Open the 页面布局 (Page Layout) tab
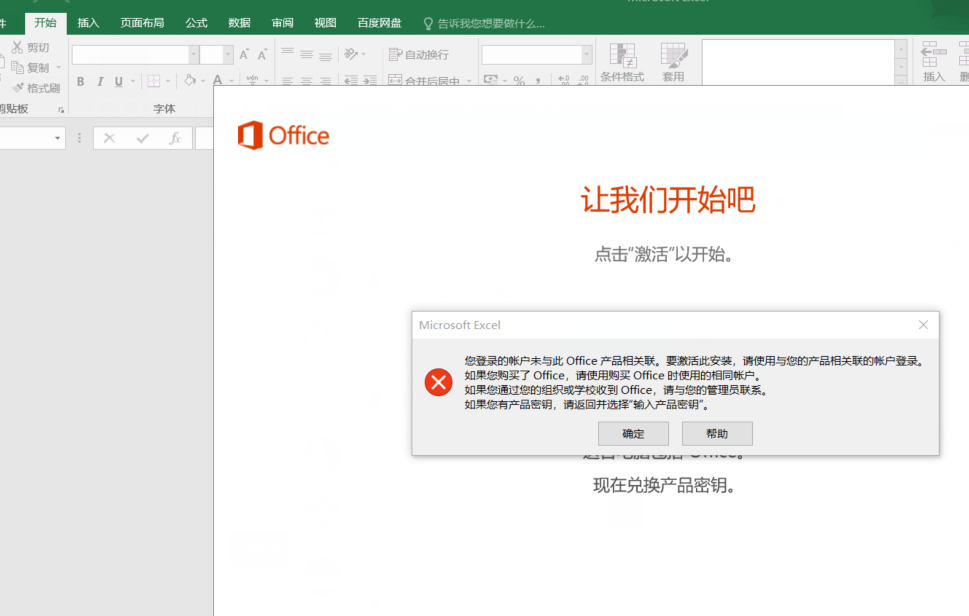Screen dimensions: 969x616 click(142, 23)
